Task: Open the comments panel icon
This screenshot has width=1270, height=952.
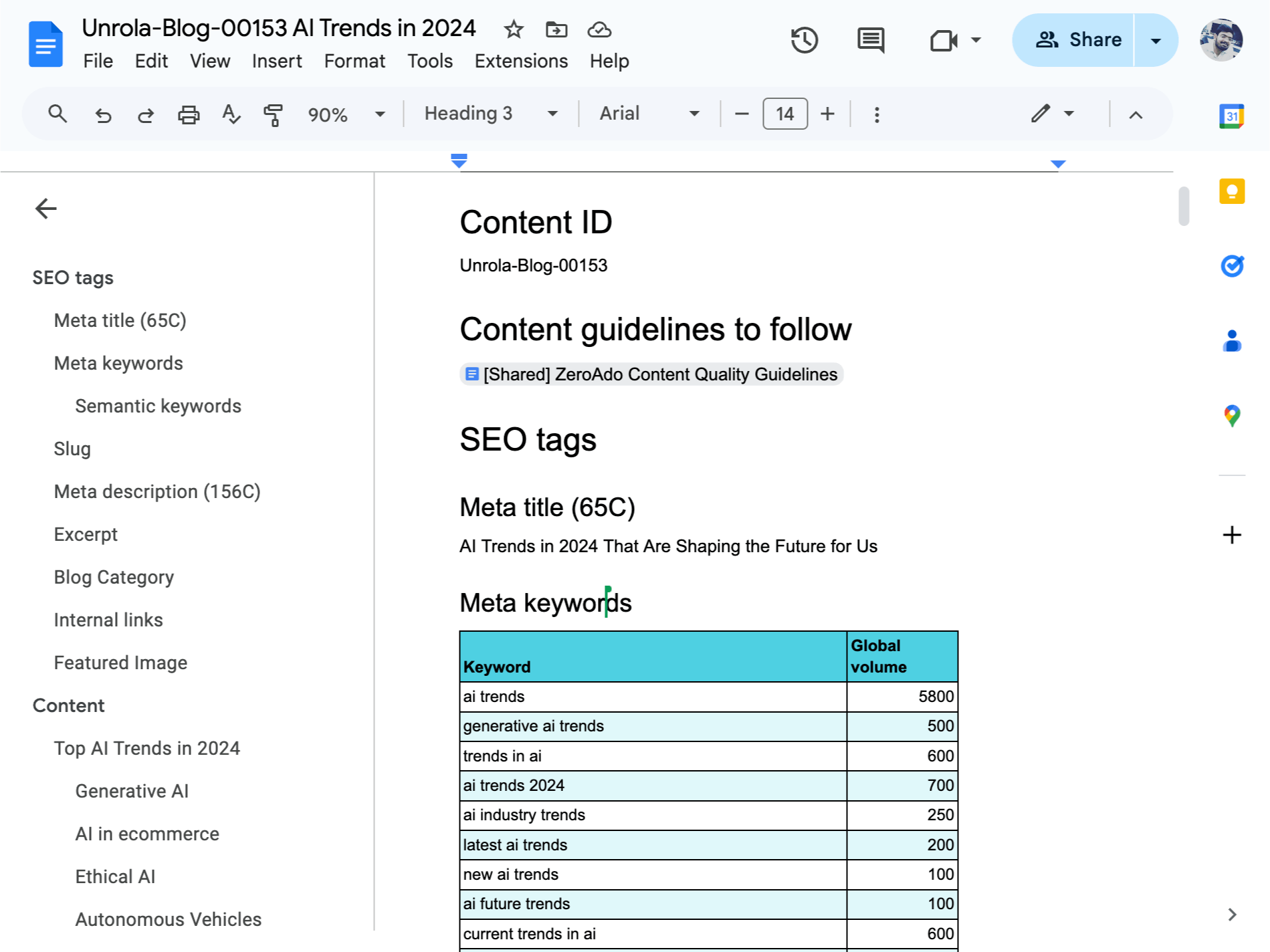Action: click(x=870, y=40)
